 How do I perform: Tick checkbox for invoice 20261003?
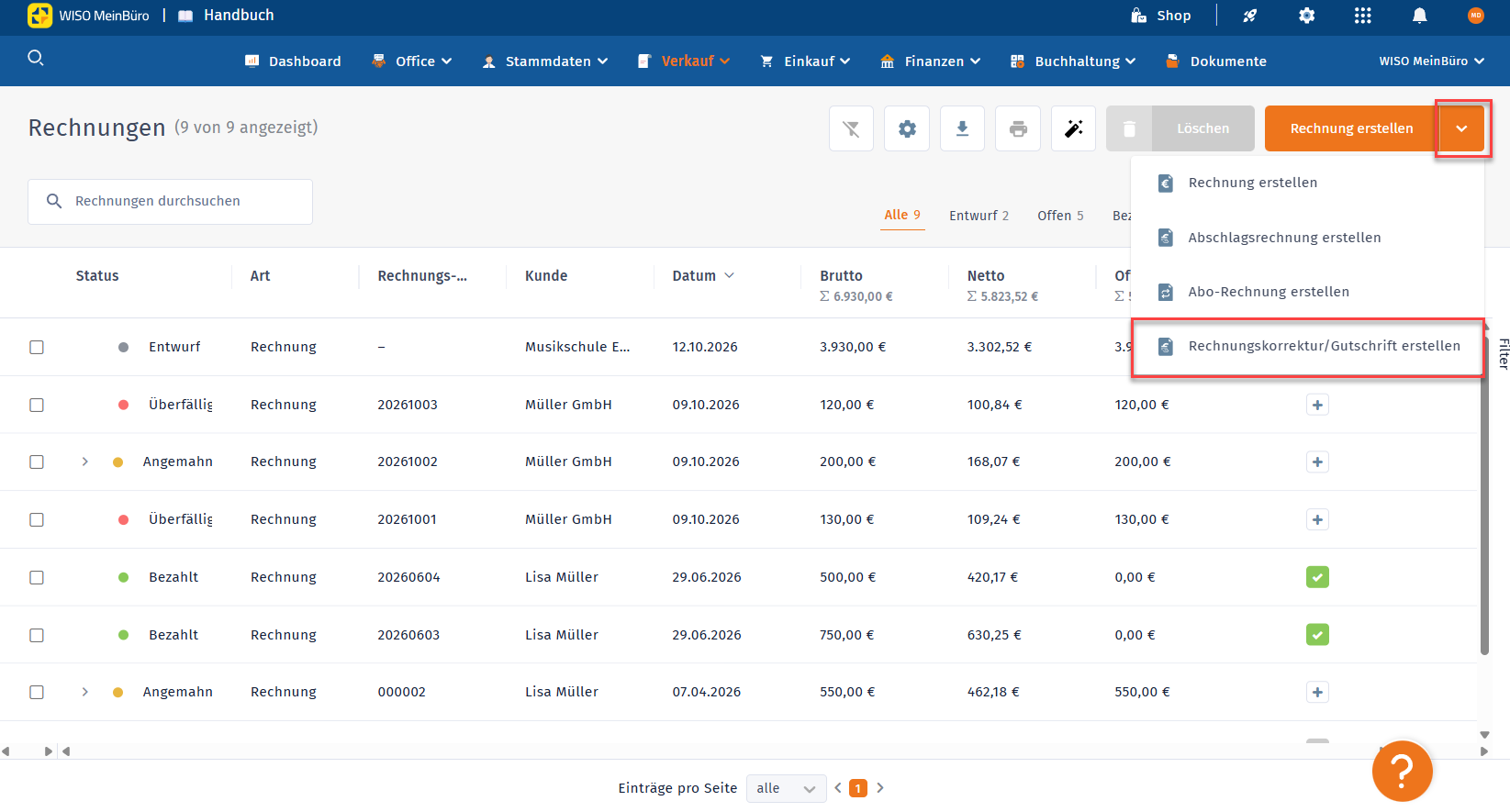tap(37, 405)
